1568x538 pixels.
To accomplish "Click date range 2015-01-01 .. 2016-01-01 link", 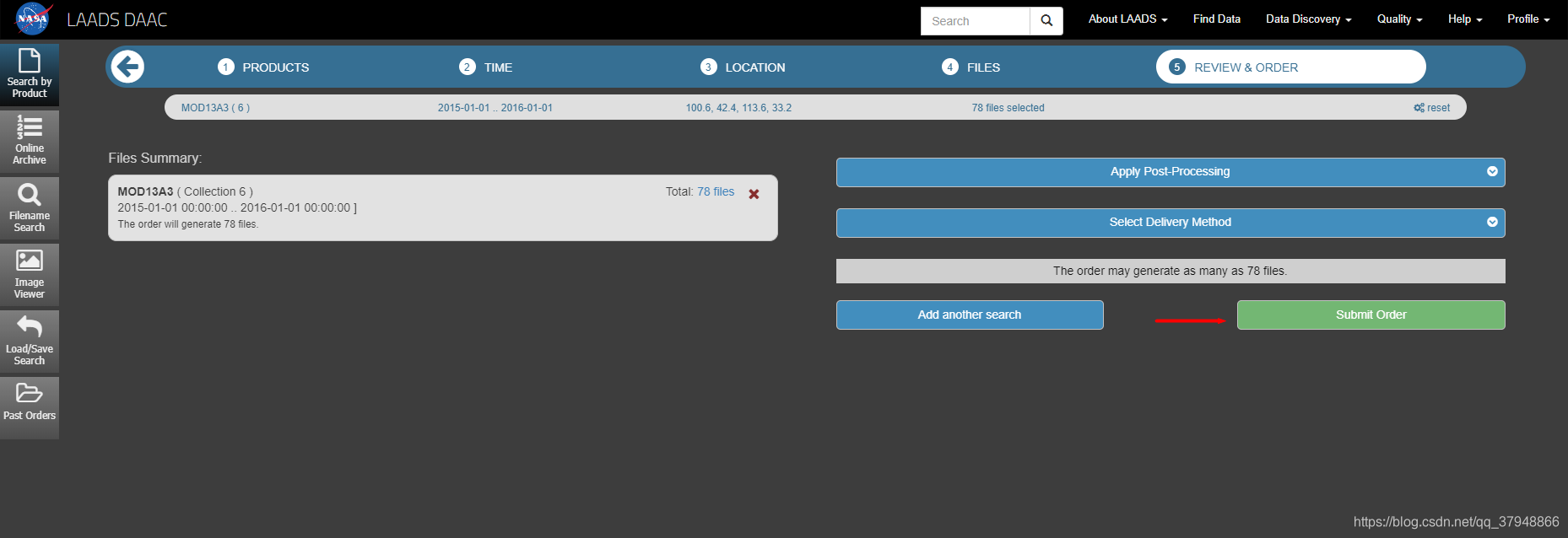I will pyautogui.click(x=495, y=108).
